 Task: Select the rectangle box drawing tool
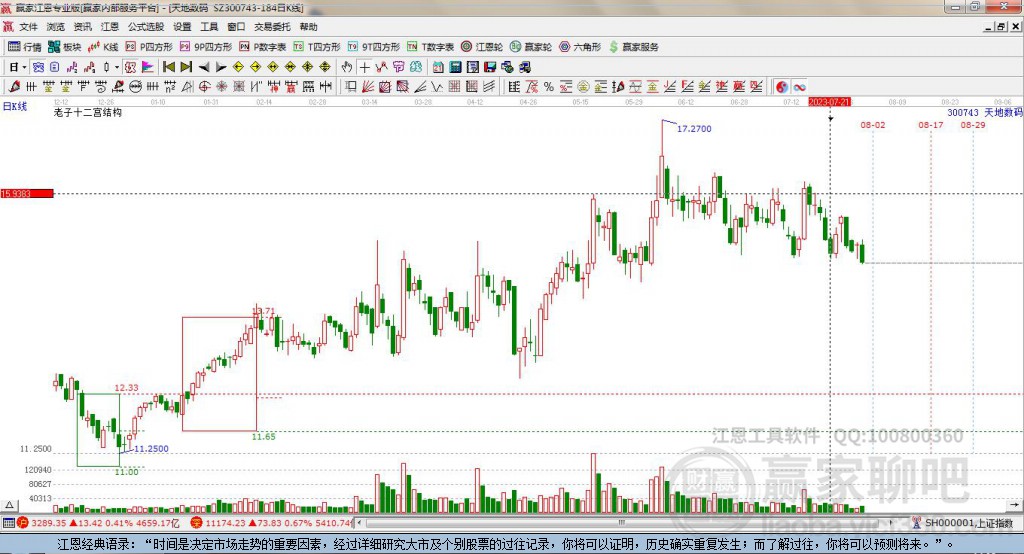(351, 86)
